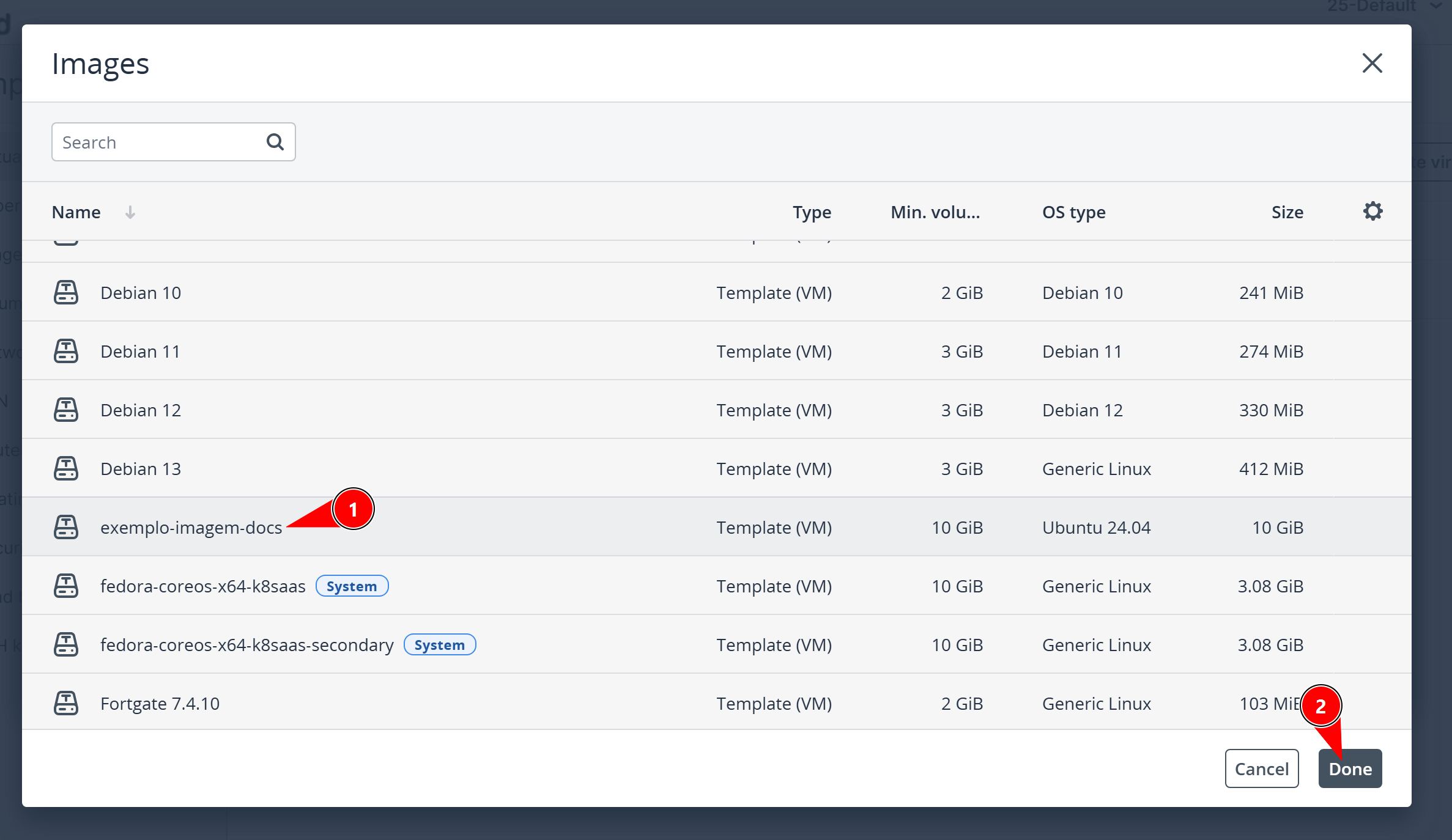Confirm selection with the Done button
This screenshot has width=1452, height=840.
tap(1350, 768)
